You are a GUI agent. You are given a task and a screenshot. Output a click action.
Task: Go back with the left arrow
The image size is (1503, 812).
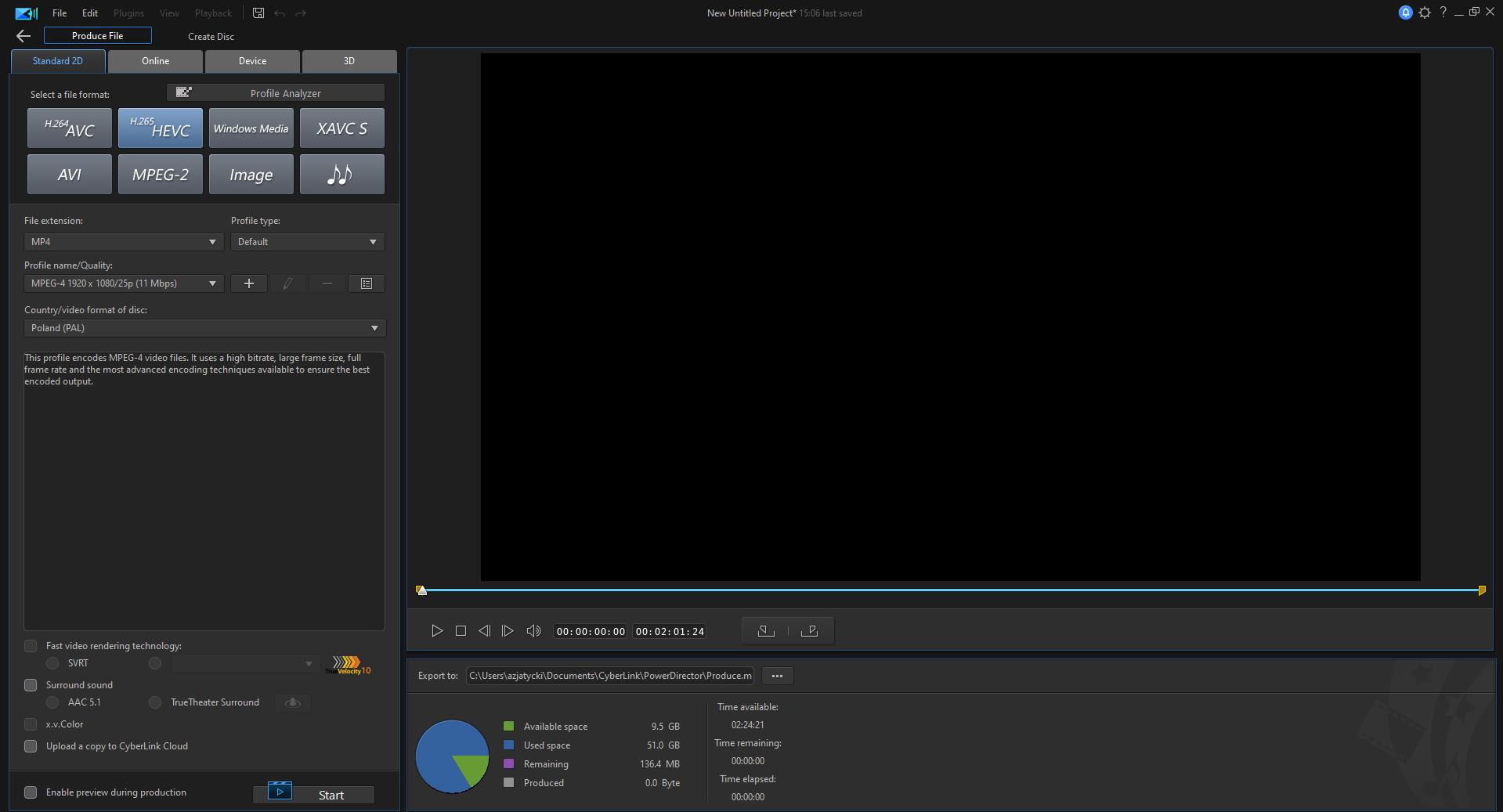(23, 36)
